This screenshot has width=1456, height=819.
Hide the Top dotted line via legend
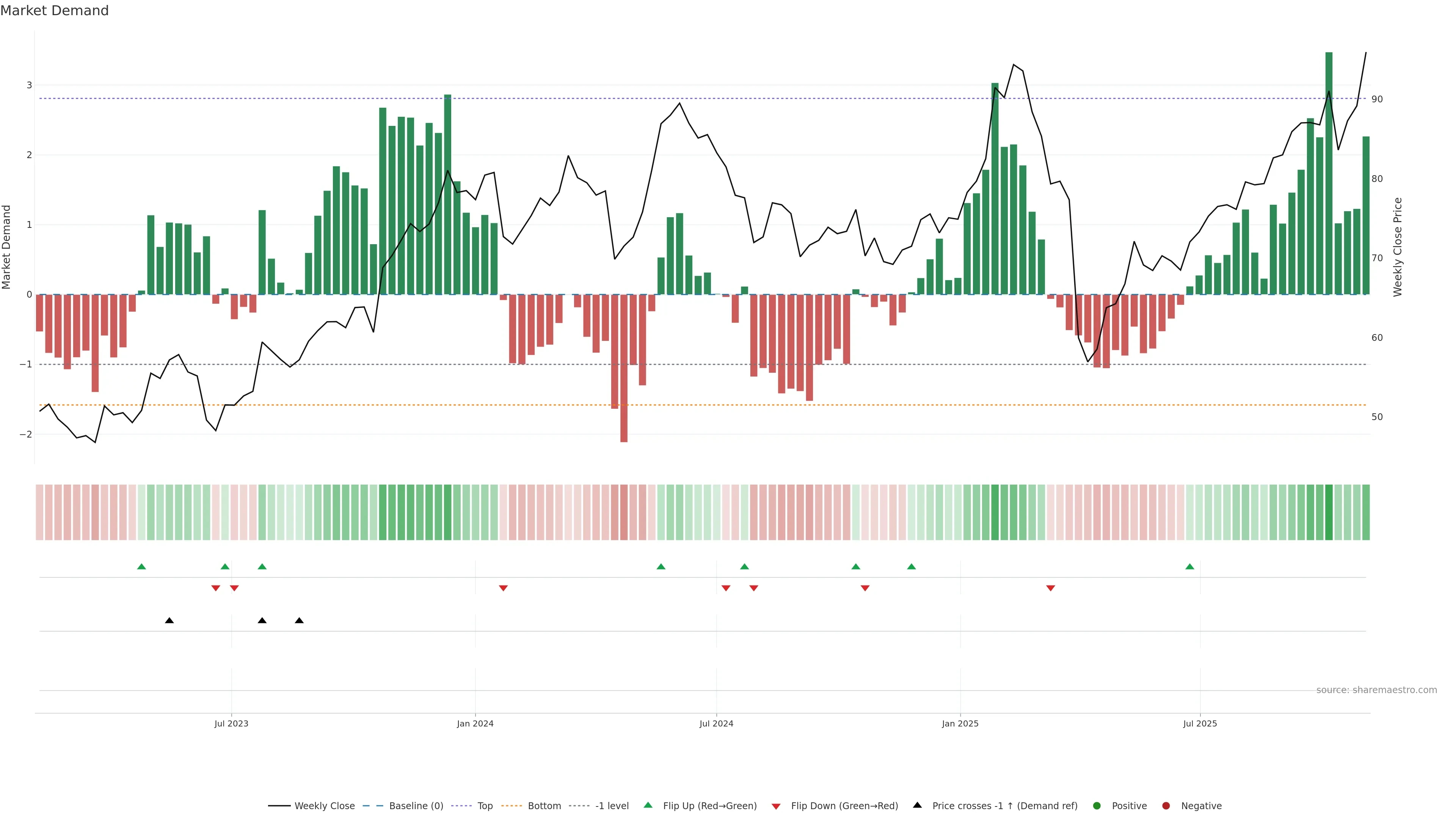click(485, 806)
